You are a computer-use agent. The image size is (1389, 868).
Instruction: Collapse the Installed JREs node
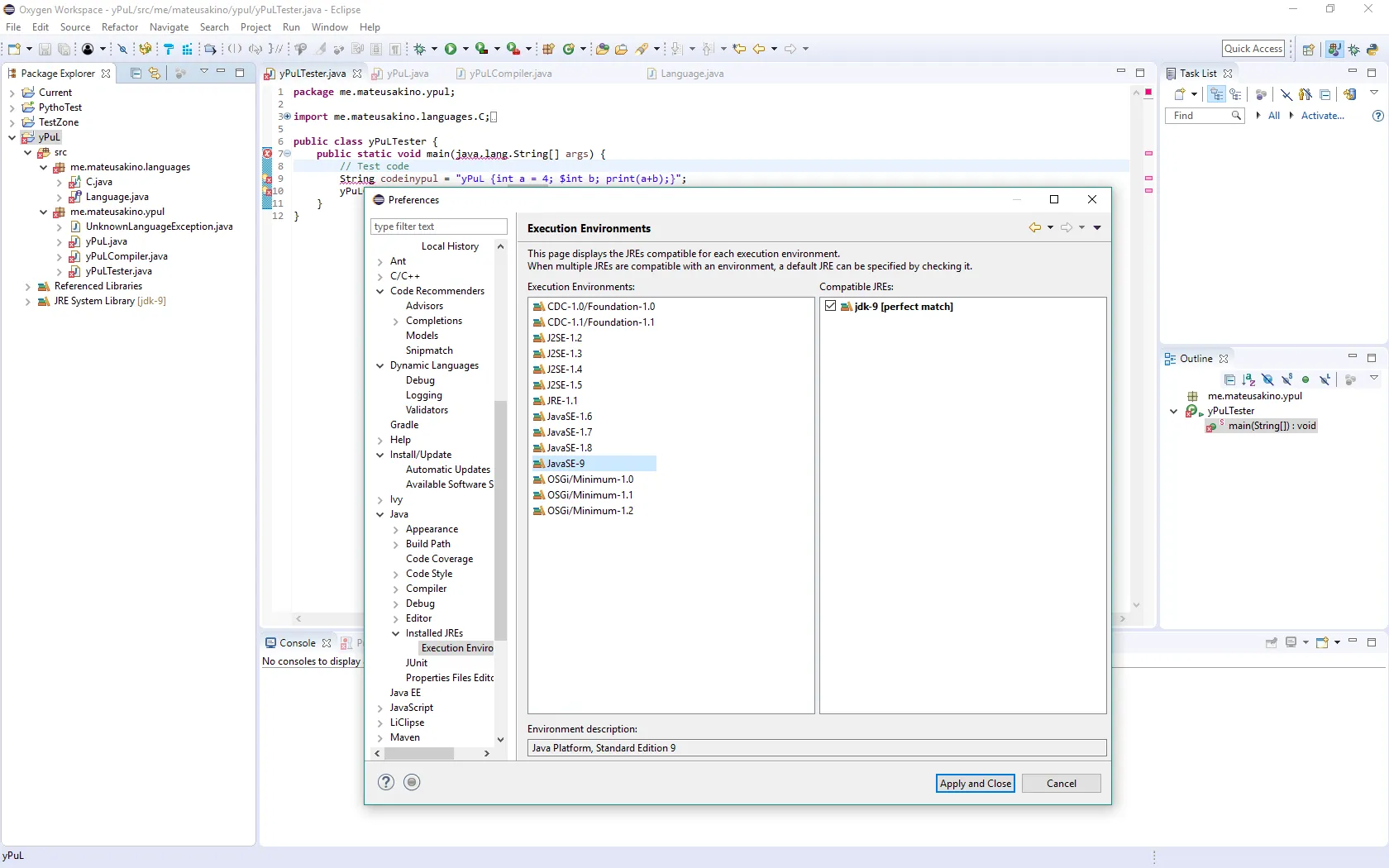[396, 633]
